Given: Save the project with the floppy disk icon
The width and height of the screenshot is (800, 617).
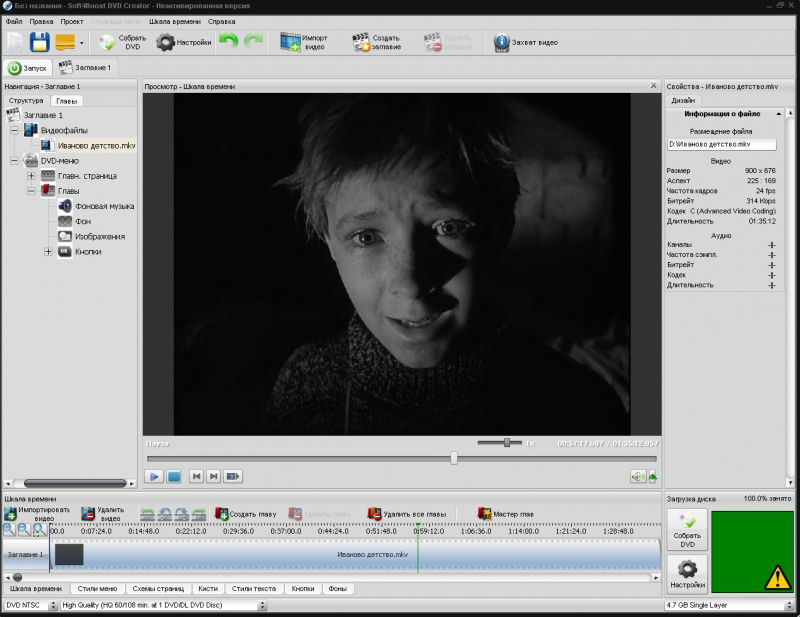Looking at the screenshot, I should [x=39, y=42].
